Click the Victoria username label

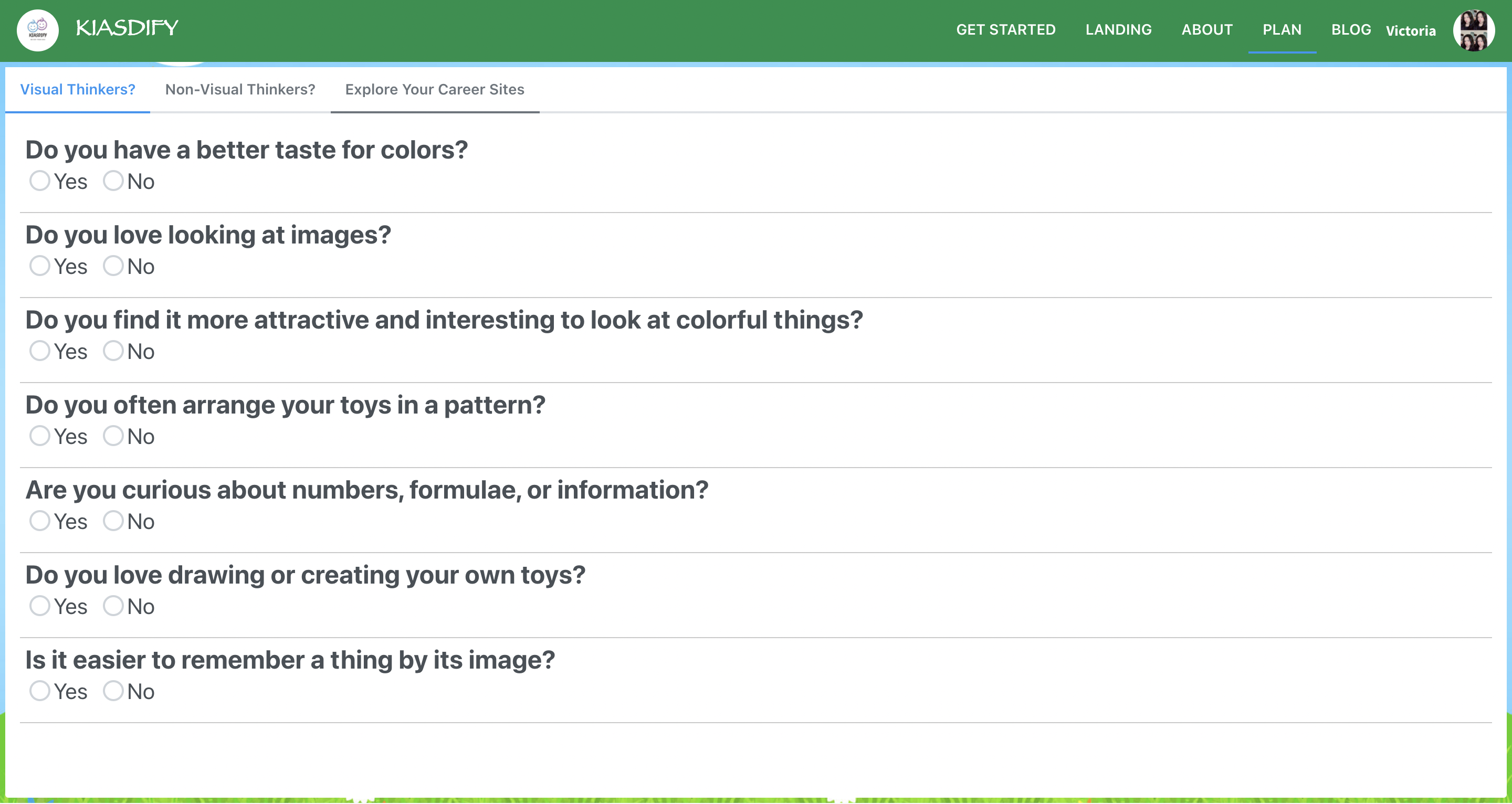pos(1411,30)
